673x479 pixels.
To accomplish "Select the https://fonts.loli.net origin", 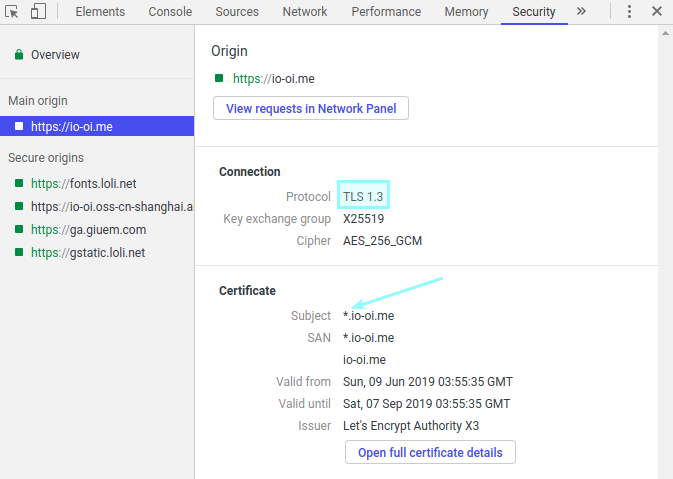I will click(83, 184).
